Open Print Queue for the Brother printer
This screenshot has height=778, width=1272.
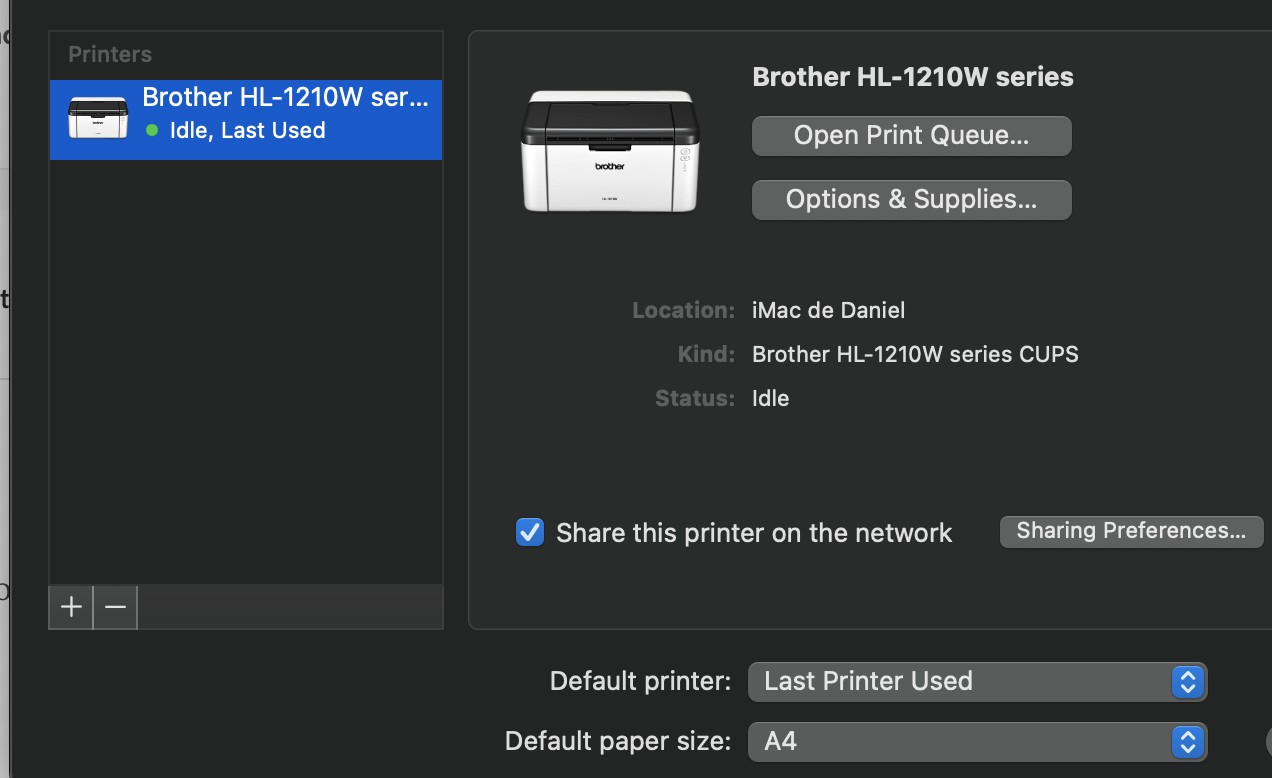[x=910, y=135]
